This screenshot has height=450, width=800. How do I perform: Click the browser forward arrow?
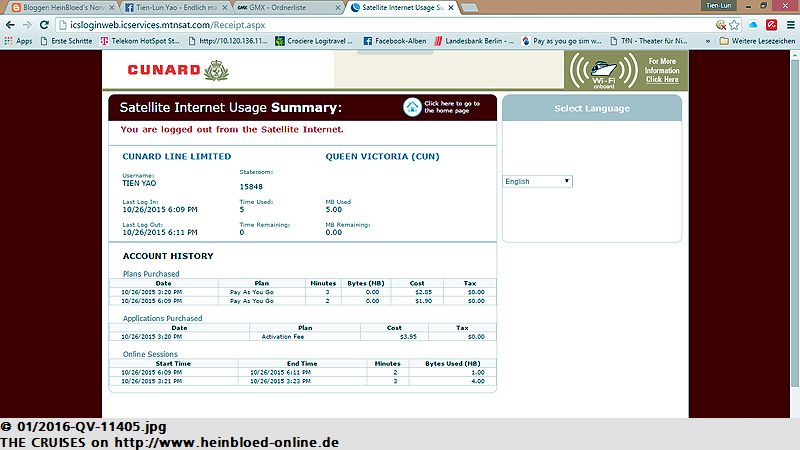(x=27, y=25)
